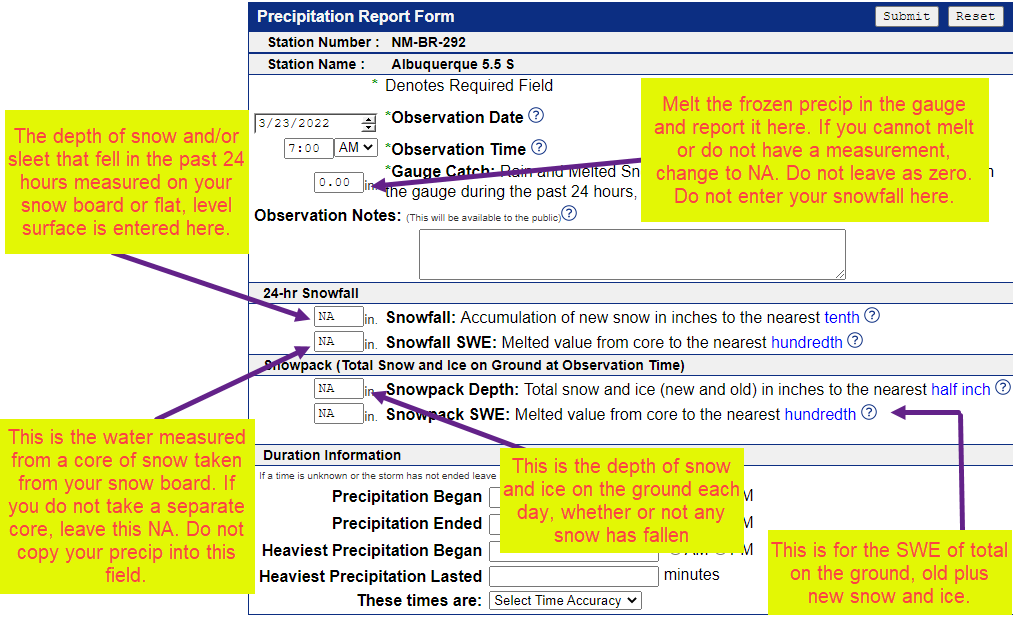Click the 'hundredth' link in Snowpack SWE row
Image resolution: width=1018 pixels, height=617 pixels.
[x=820, y=414]
